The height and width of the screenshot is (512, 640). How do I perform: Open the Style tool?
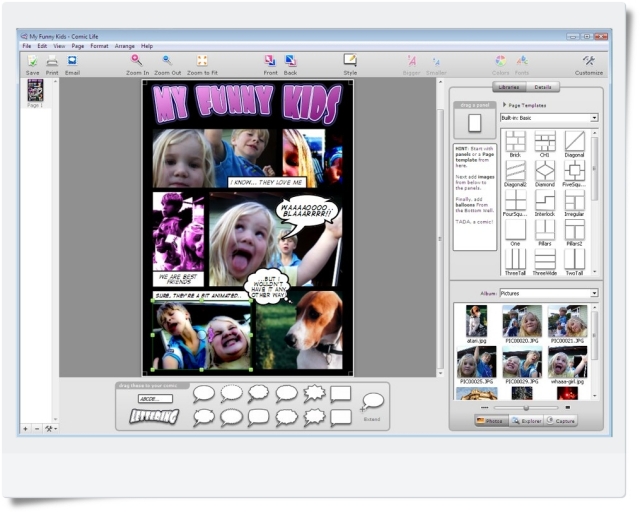[350, 60]
